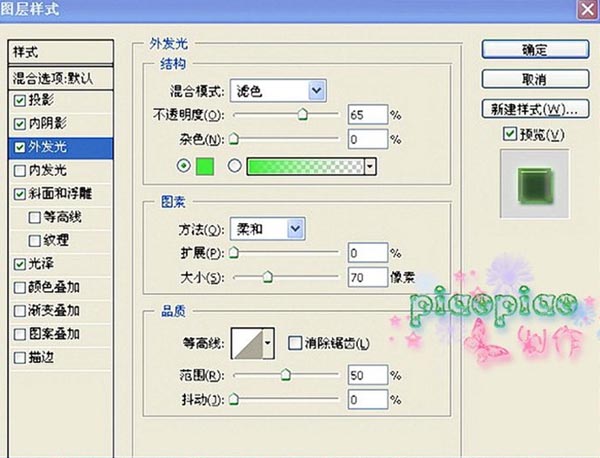Uncheck the 预览 preview checkbox
600x458 pixels.
coord(510,134)
